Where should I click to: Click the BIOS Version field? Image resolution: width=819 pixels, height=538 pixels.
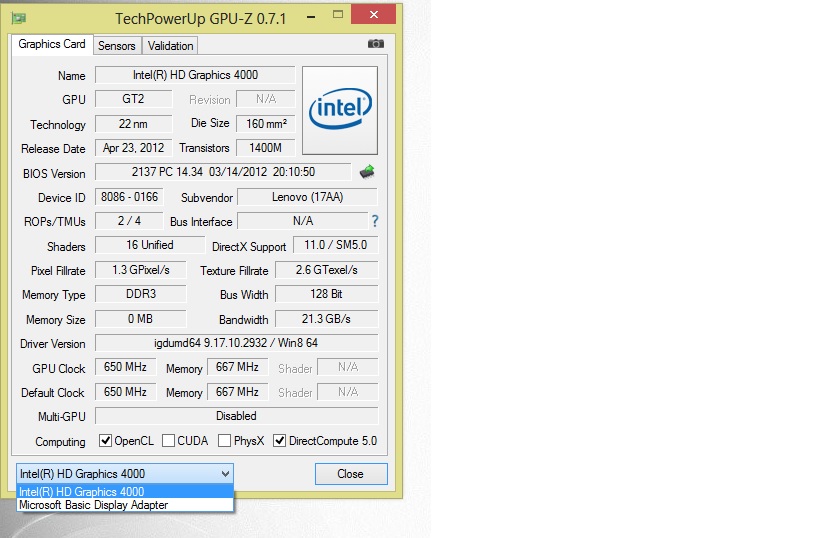point(223,172)
